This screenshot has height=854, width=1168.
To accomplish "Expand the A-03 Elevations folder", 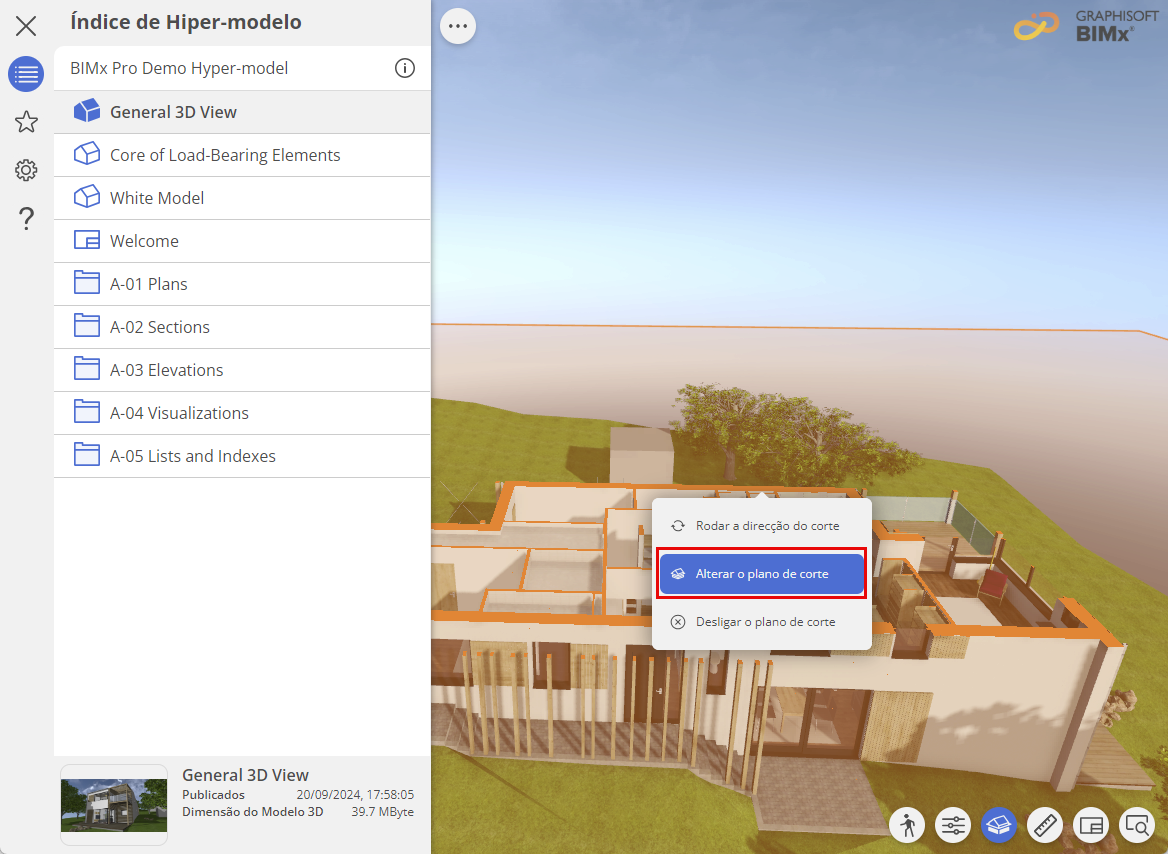I will coord(242,370).
